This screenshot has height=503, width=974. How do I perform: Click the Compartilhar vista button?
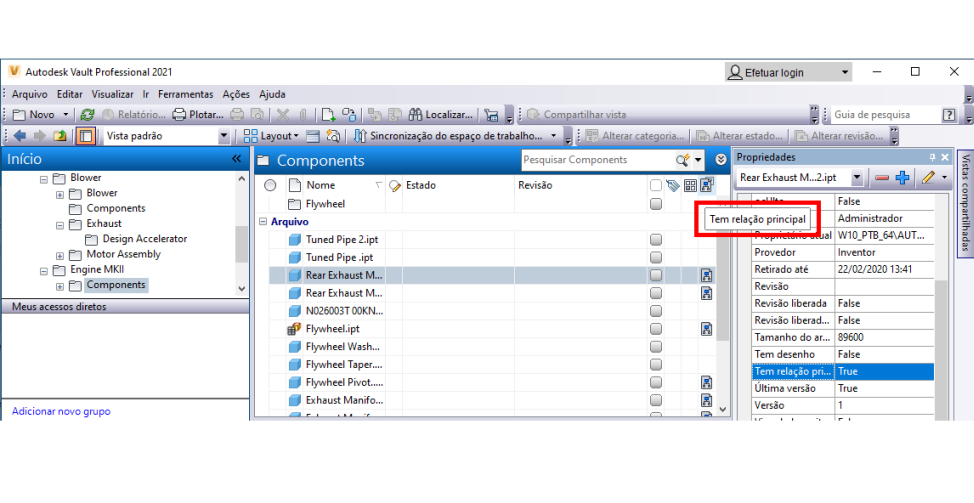coord(576,115)
